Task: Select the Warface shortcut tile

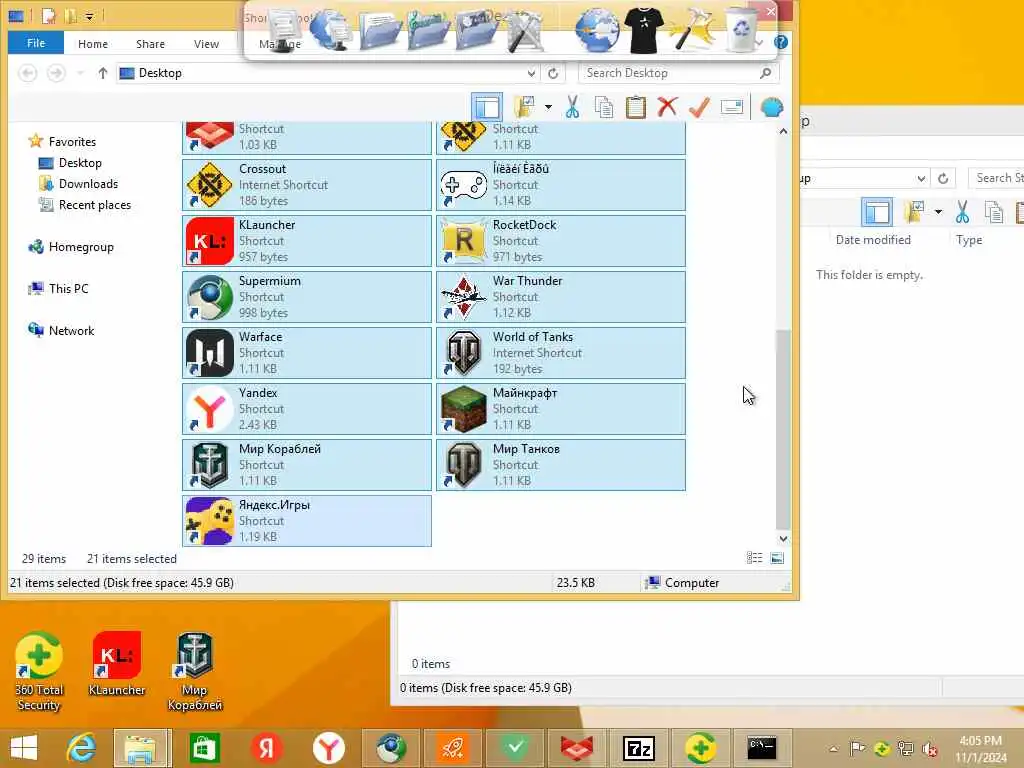Action: point(307,353)
